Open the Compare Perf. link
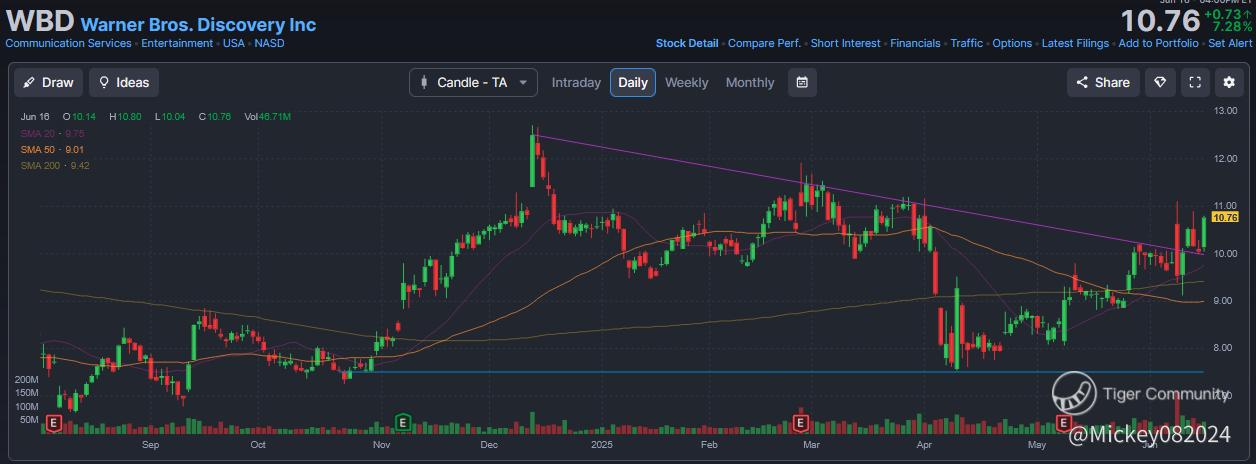The height and width of the screenshot is (464, 1256). pos(765,43)
